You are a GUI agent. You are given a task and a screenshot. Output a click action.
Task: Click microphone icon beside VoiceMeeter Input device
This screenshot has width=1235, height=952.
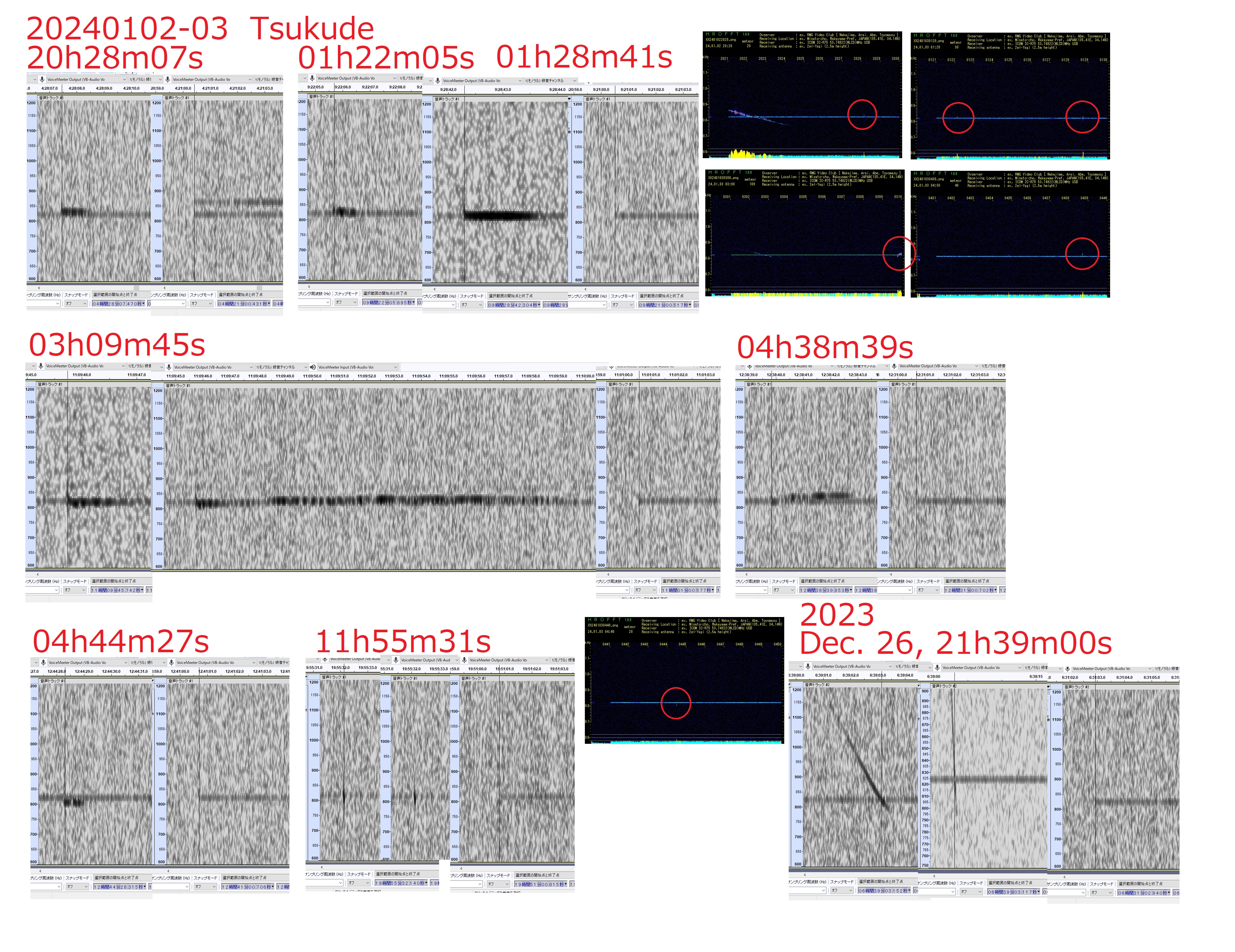tap(313, 367)
